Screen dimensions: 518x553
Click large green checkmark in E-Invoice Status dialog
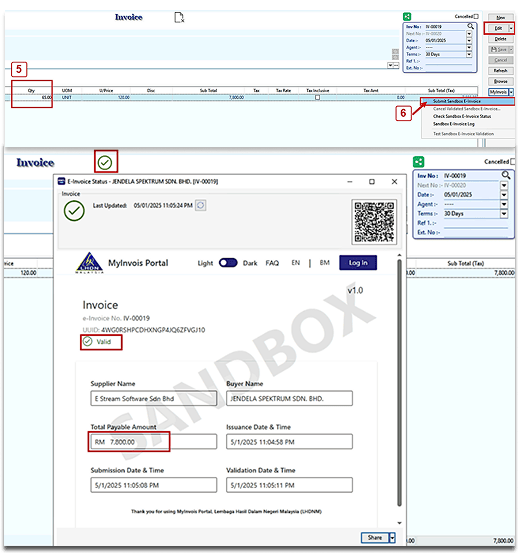[x=74, y=211]
